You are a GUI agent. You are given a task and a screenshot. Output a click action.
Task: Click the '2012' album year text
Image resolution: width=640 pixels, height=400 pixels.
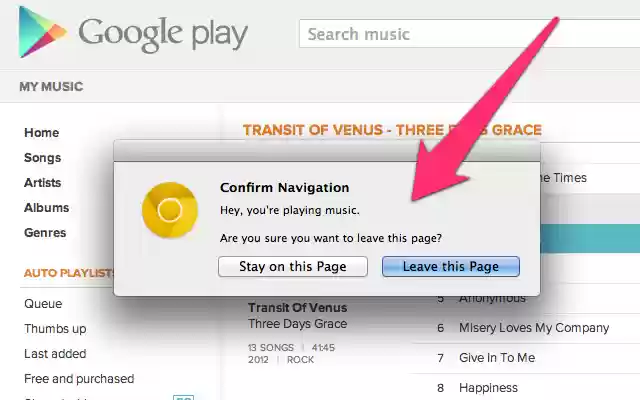258,360
